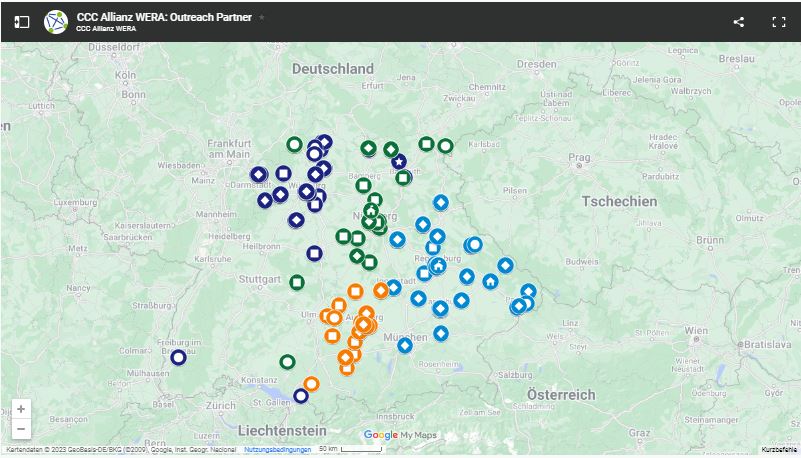Open map in fullscreen view
Image resolution: width=801 pixels, height=458 pixels.
pyautogui.click(x=779, y=21)
